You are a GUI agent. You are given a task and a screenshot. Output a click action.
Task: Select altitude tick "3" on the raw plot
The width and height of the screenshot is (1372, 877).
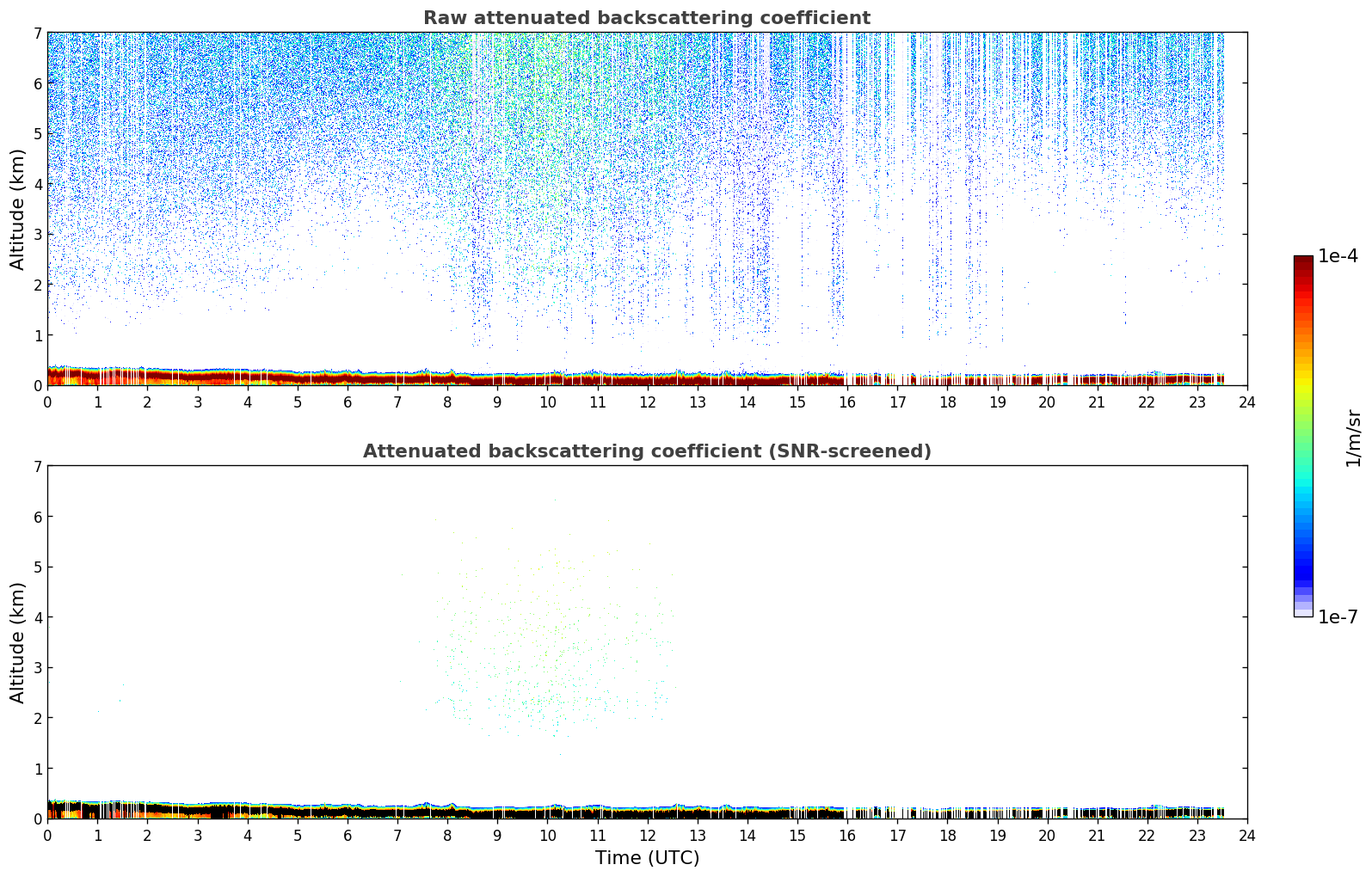click(37, 234)
